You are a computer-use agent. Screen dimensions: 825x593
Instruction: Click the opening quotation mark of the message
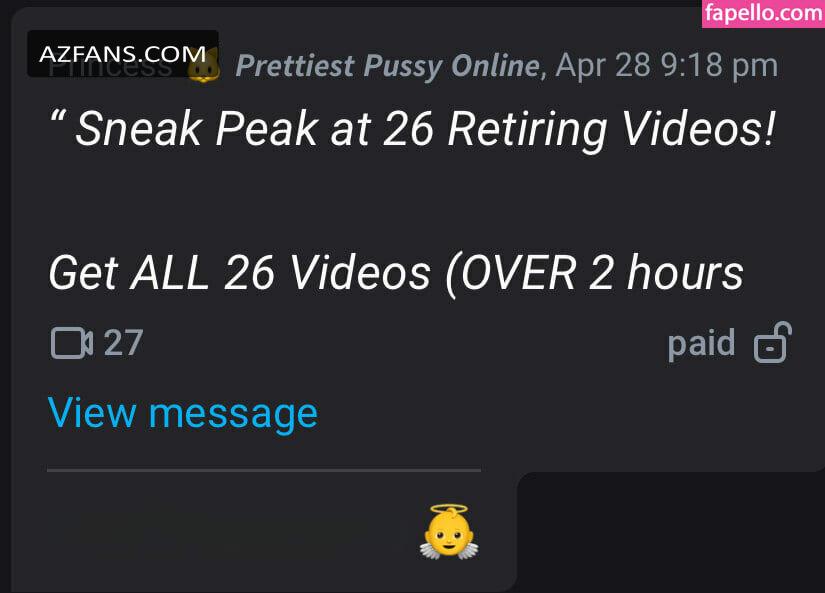tap(57, 118)
